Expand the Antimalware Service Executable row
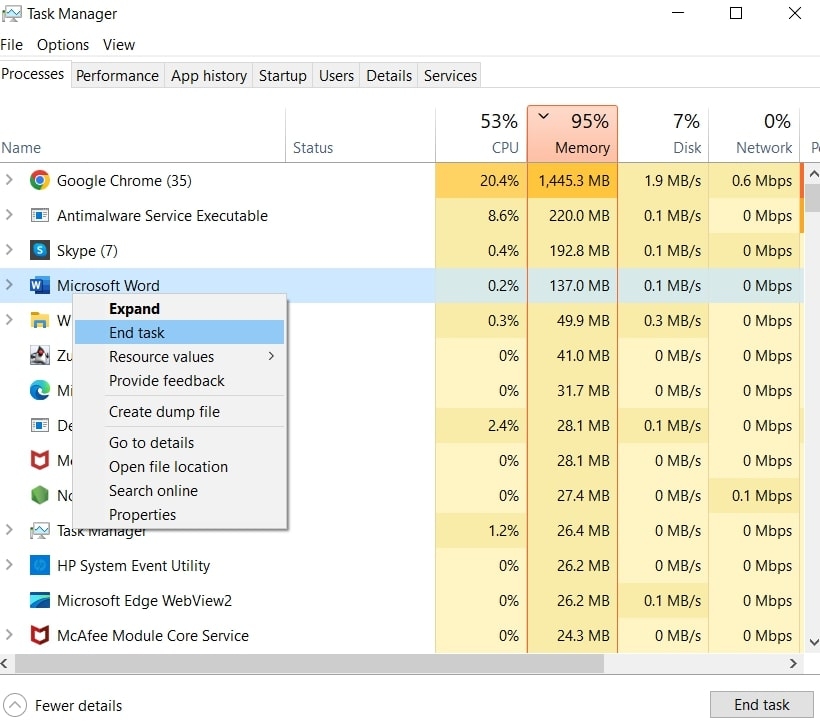820x723 pixels. coord(9,215)
